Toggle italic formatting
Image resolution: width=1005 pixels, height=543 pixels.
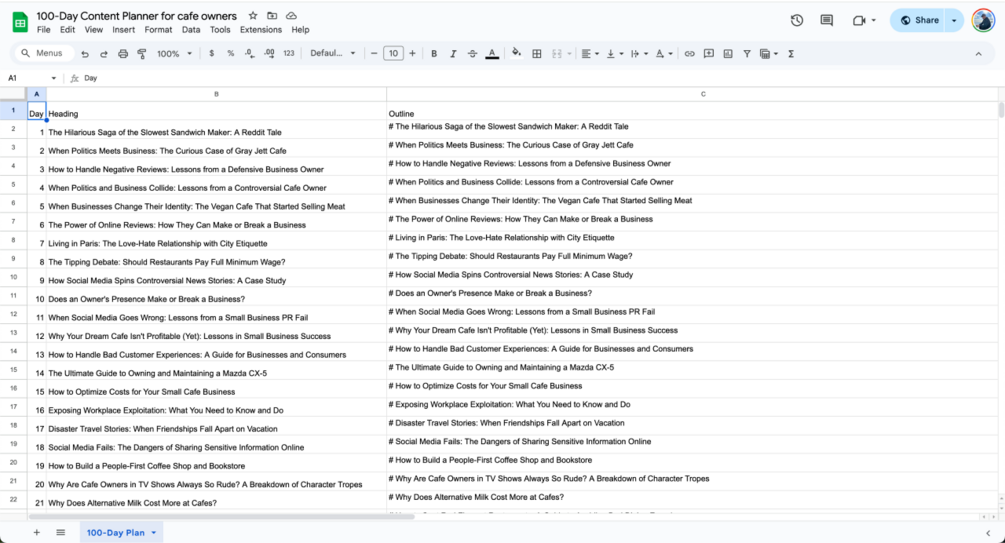point(453,54)
